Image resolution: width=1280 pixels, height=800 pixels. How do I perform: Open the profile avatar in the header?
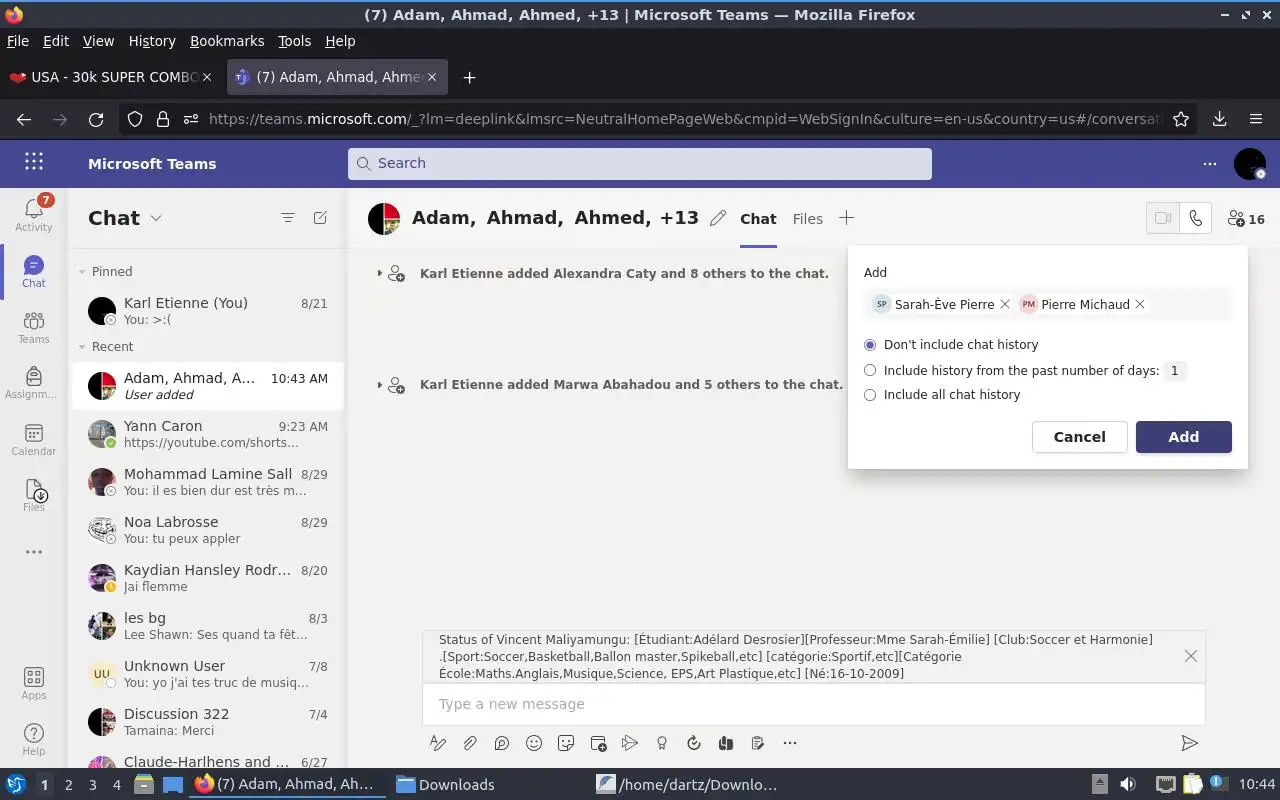1250,163
